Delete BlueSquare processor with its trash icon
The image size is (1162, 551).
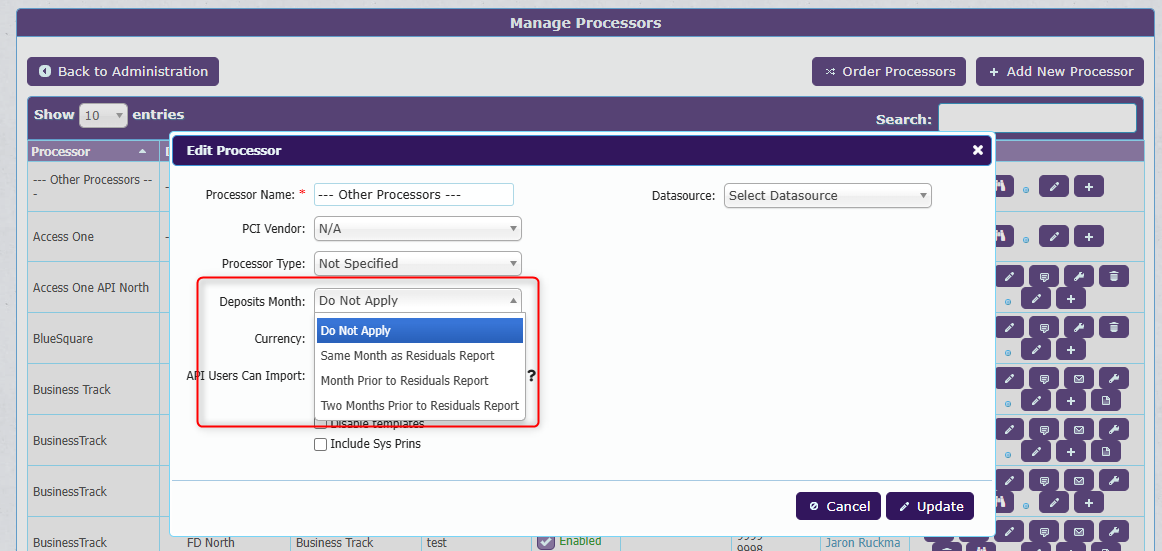click(x=1114, y=327)
